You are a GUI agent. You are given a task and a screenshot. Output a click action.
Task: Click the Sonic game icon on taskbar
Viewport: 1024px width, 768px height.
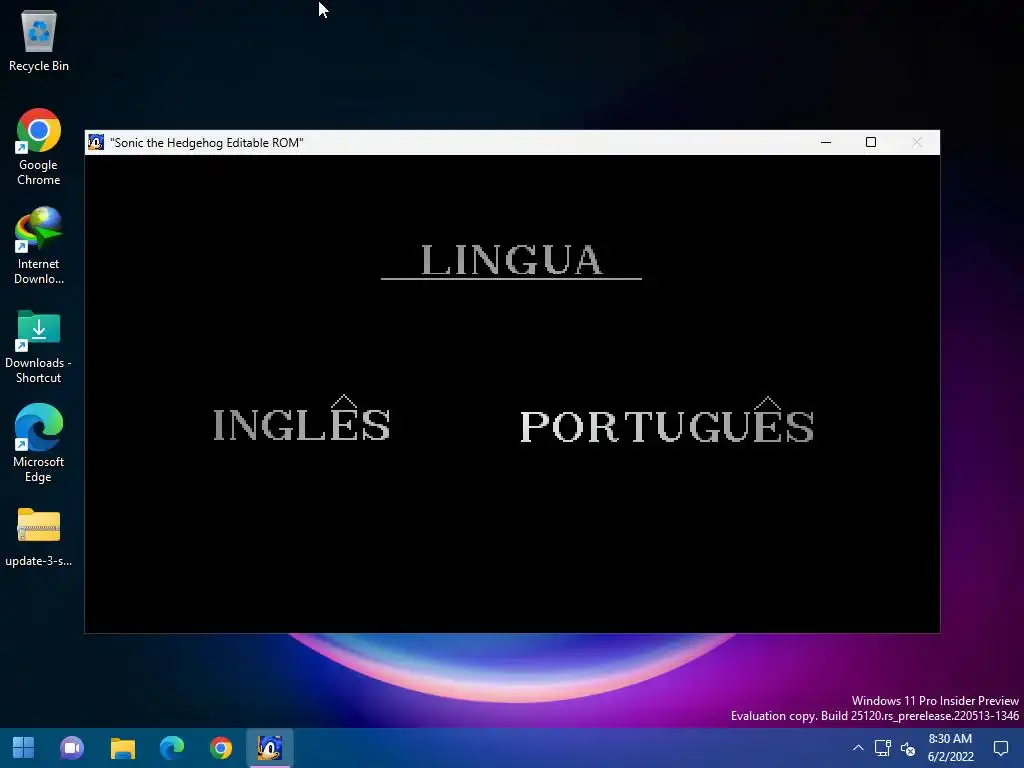(270, 748)
